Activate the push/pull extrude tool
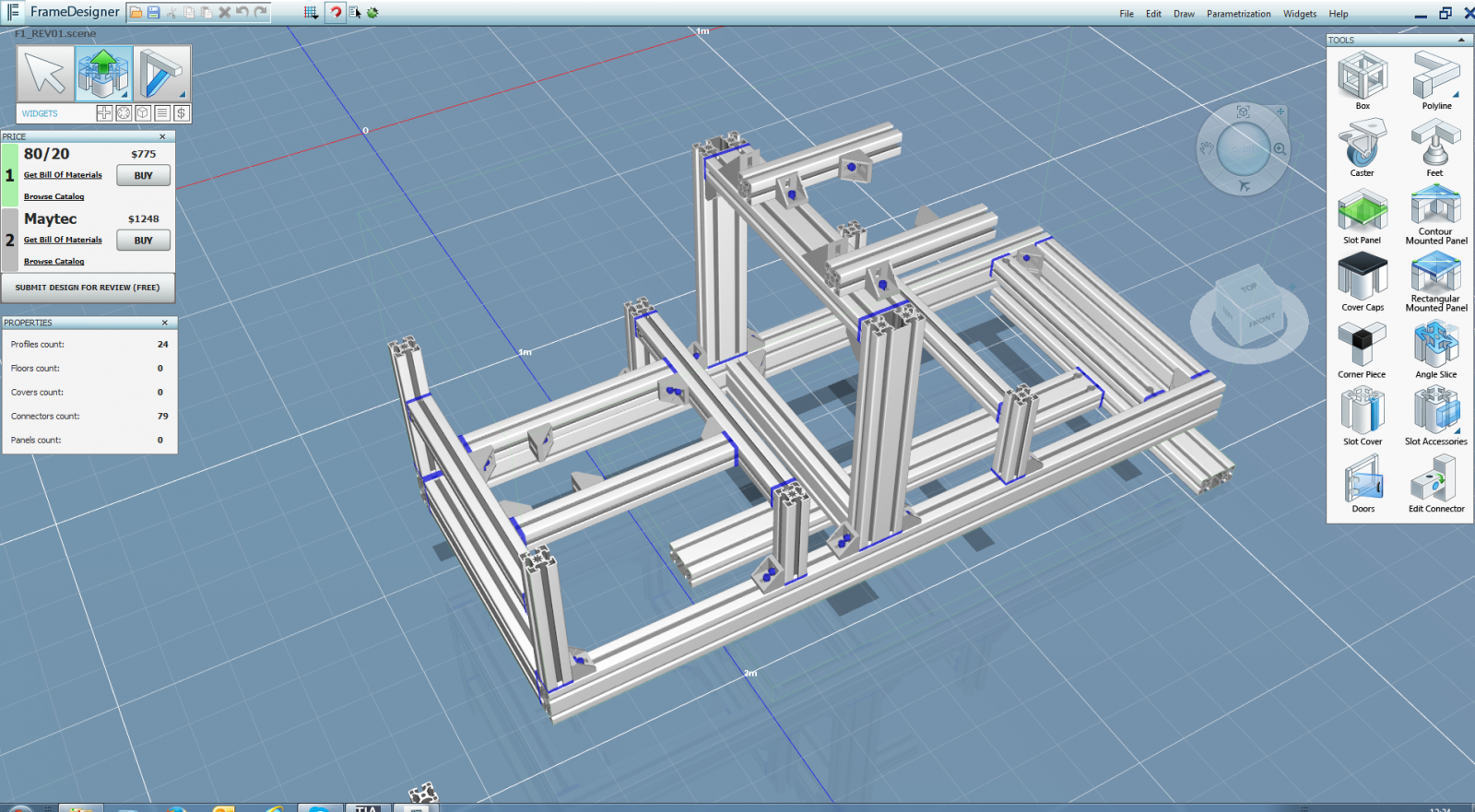The height and width of the screenshot is (812, 1475). coord(103,74)
